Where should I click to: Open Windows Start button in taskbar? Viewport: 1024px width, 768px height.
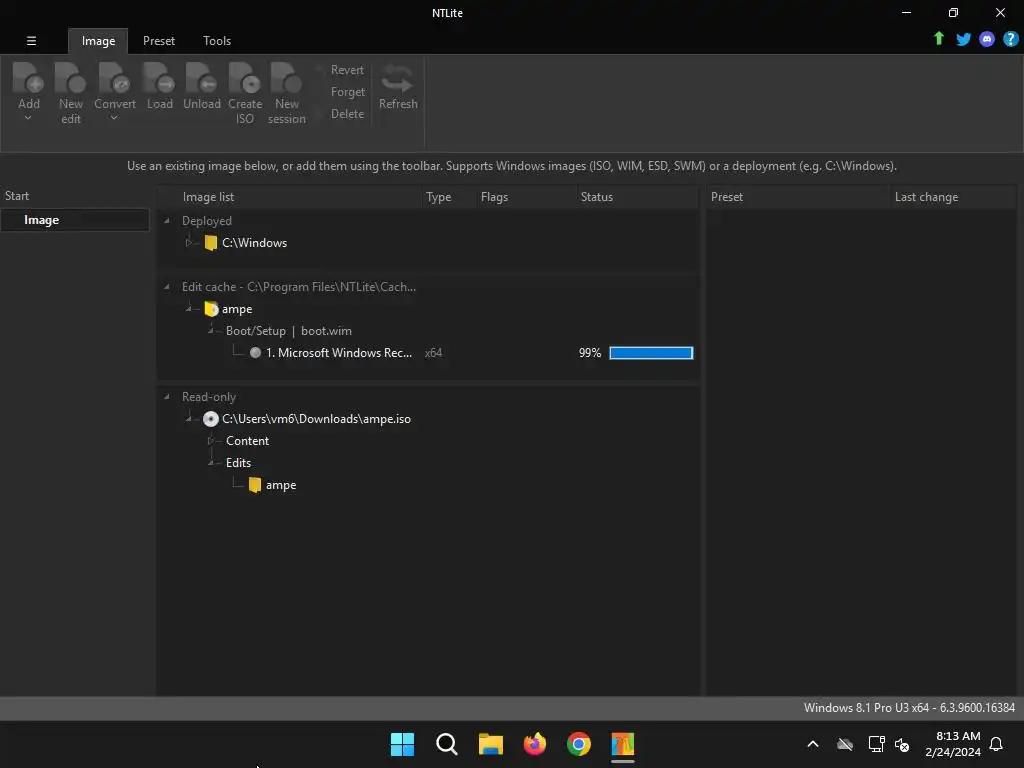(402, 744)
